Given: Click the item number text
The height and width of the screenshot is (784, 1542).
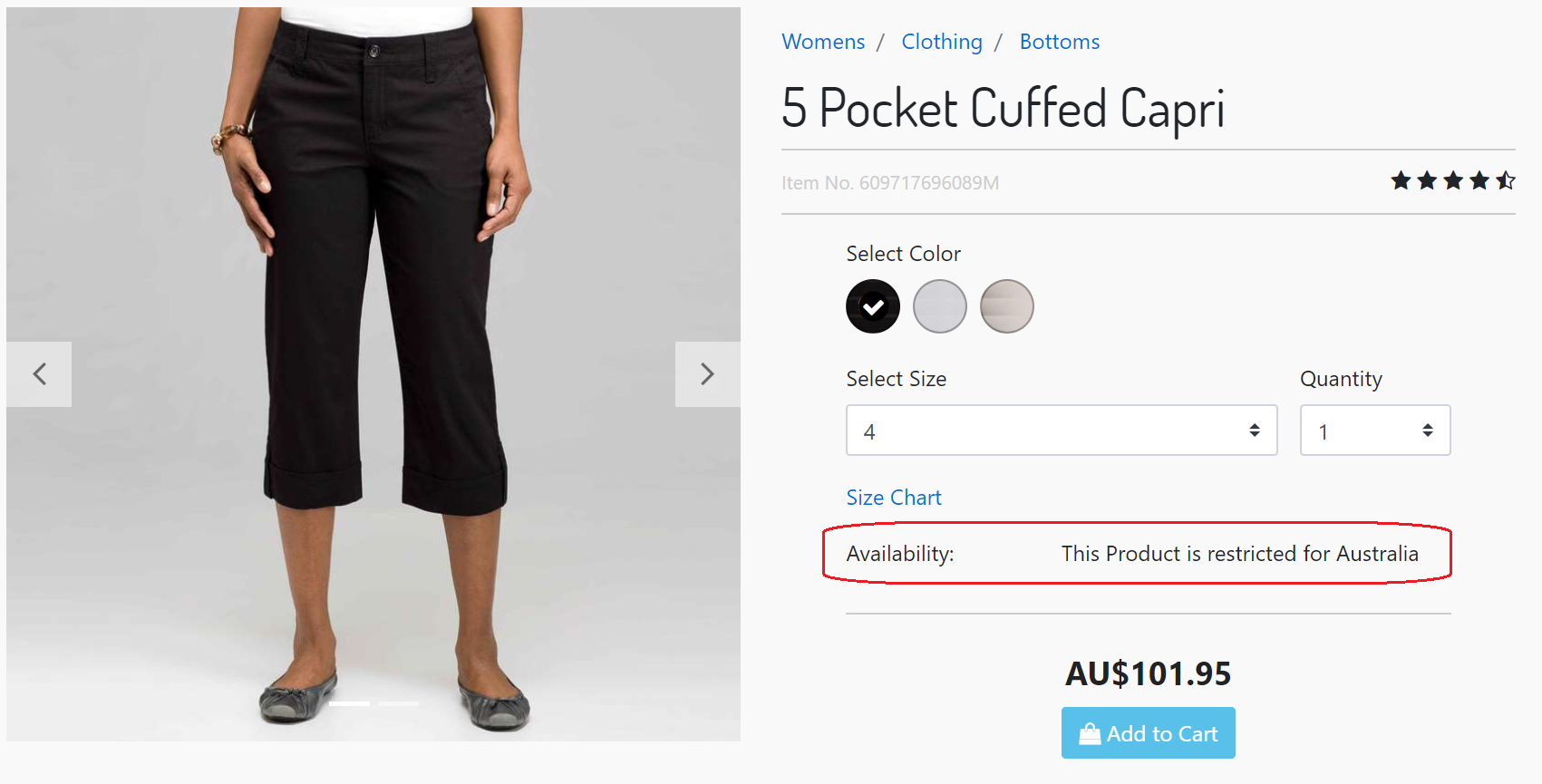Looking at the screenshot, I should click(890, 183).
